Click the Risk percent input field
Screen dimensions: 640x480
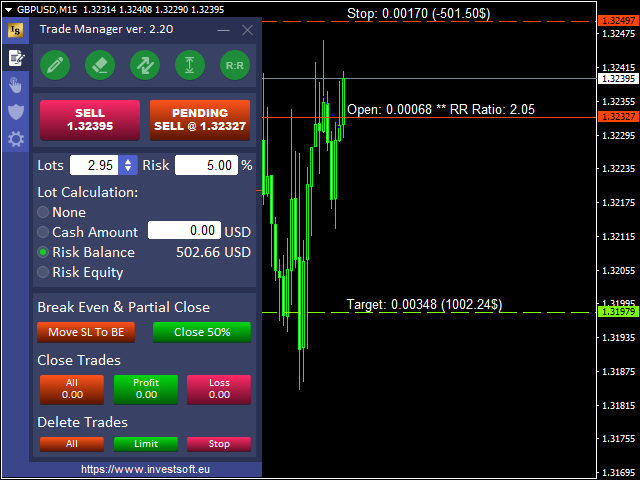[x=205, y=165]
